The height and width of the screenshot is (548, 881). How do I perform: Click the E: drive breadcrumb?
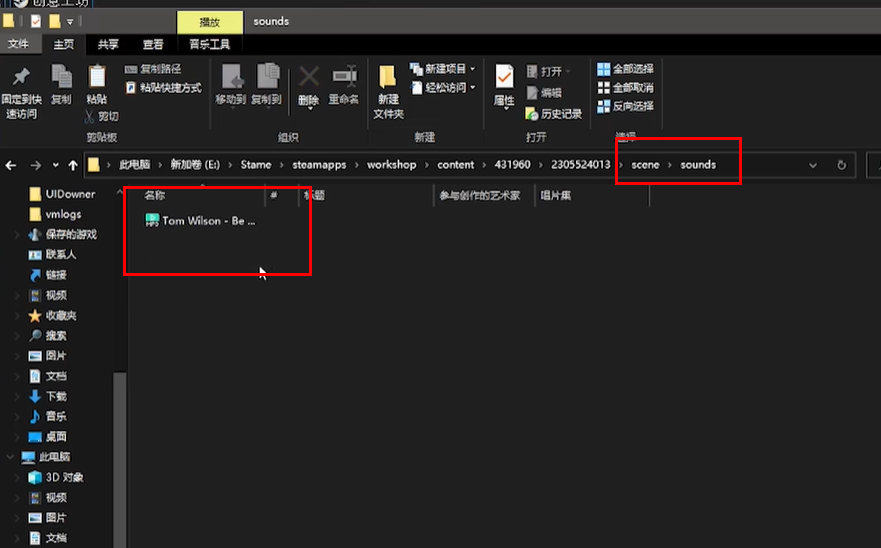(x=195, y=165)
